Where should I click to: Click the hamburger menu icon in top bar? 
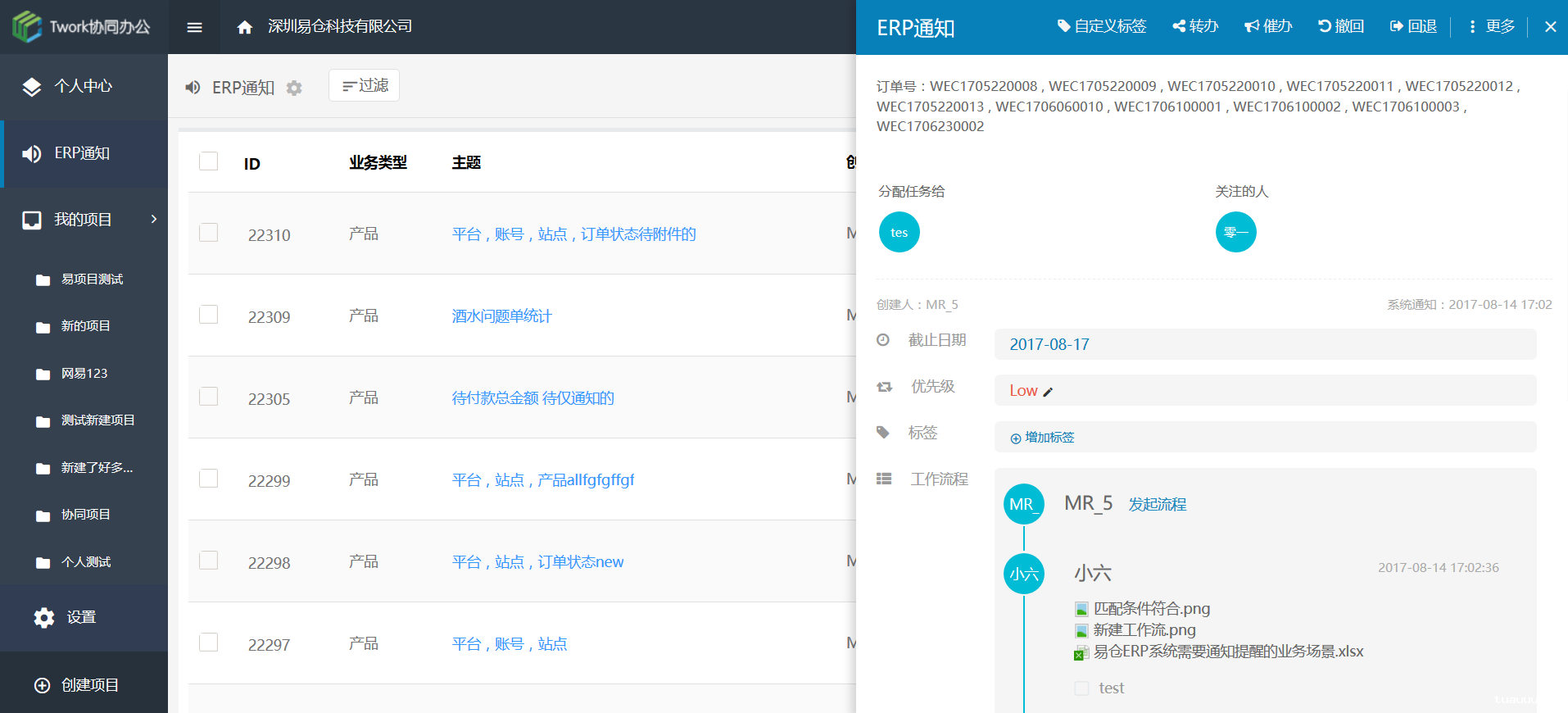point(194,27)
